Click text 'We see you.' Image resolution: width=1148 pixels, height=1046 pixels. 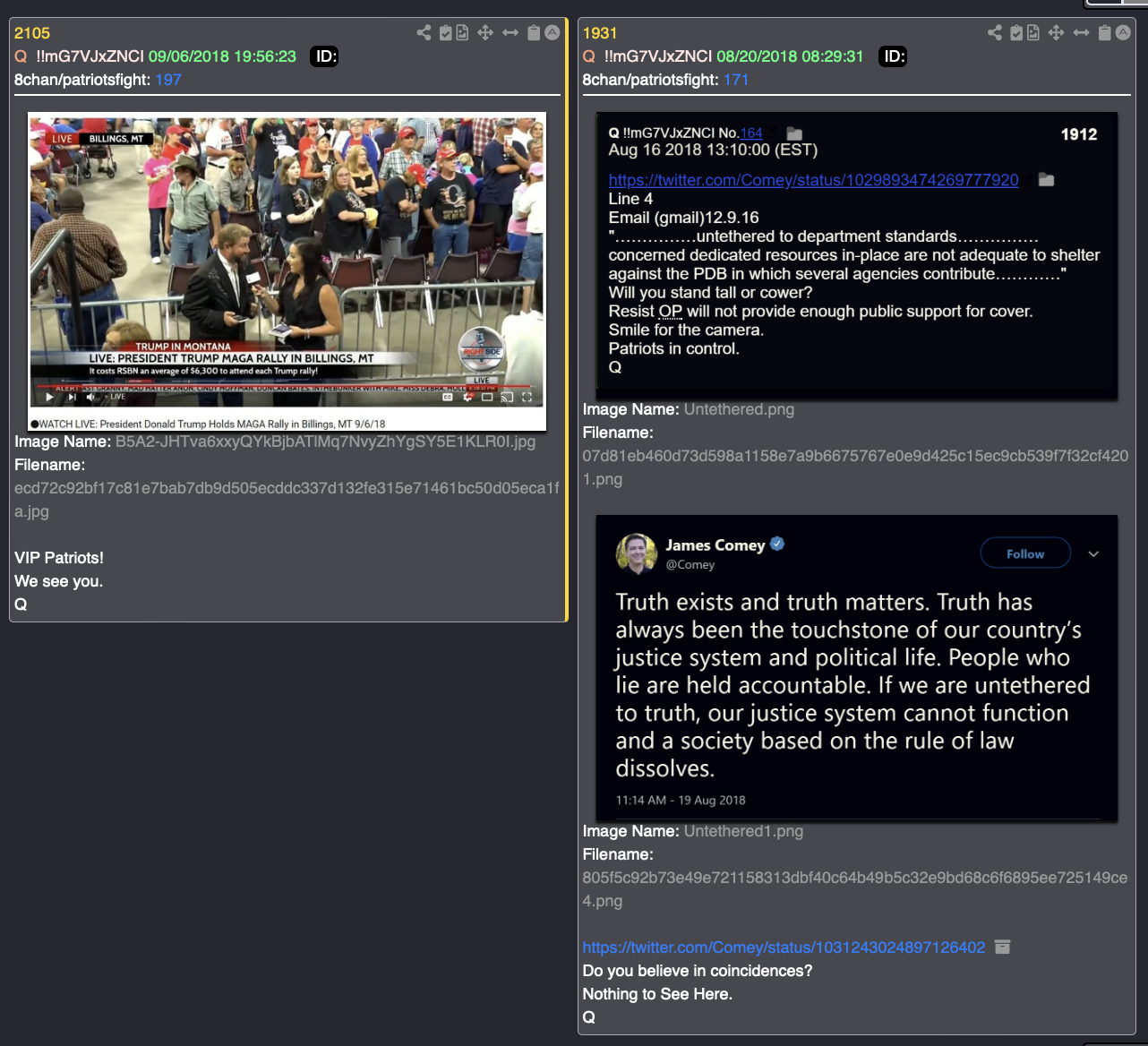pos(59,581)
